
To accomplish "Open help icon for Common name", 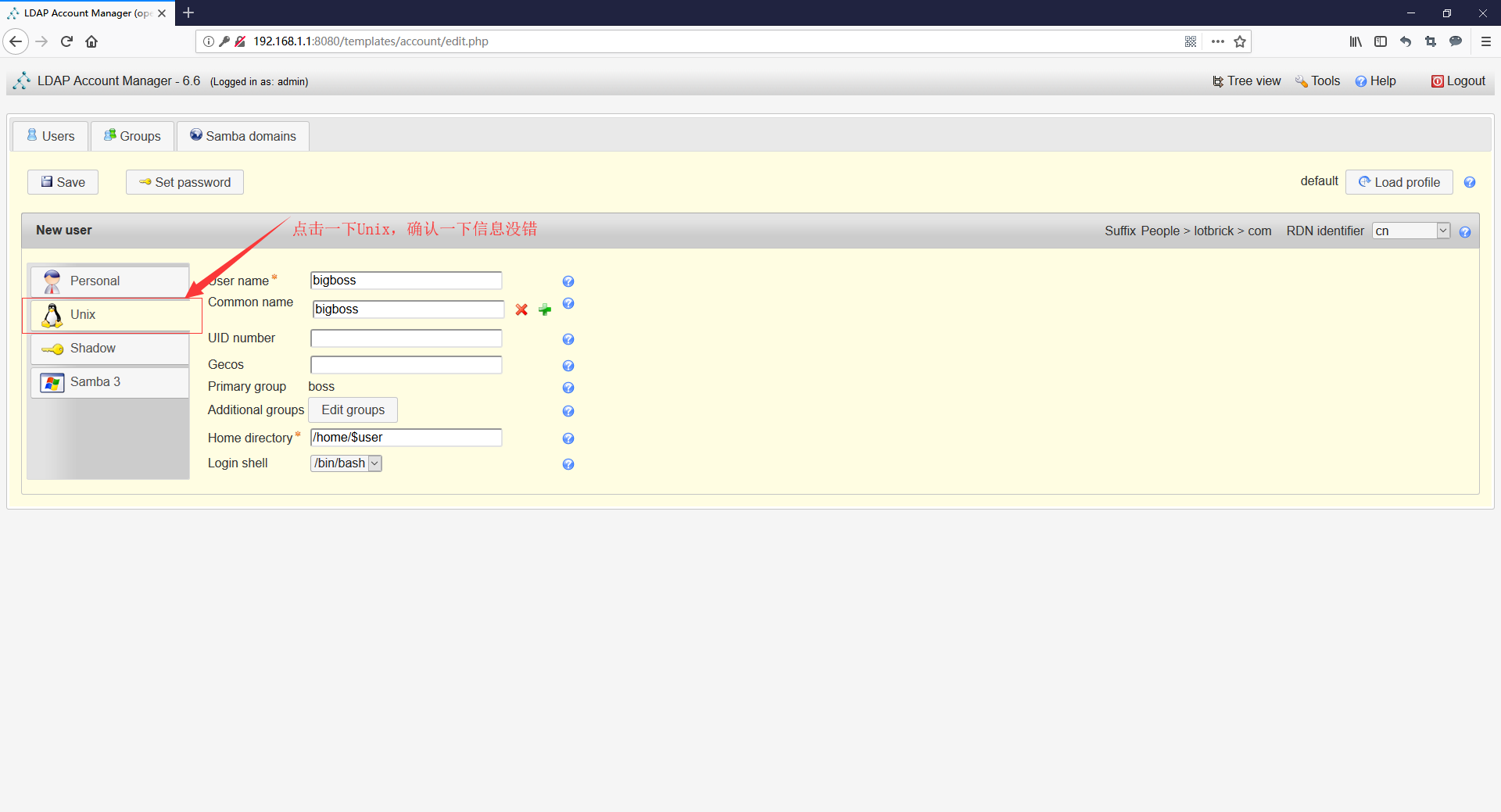I will click(x=568, y=303).
